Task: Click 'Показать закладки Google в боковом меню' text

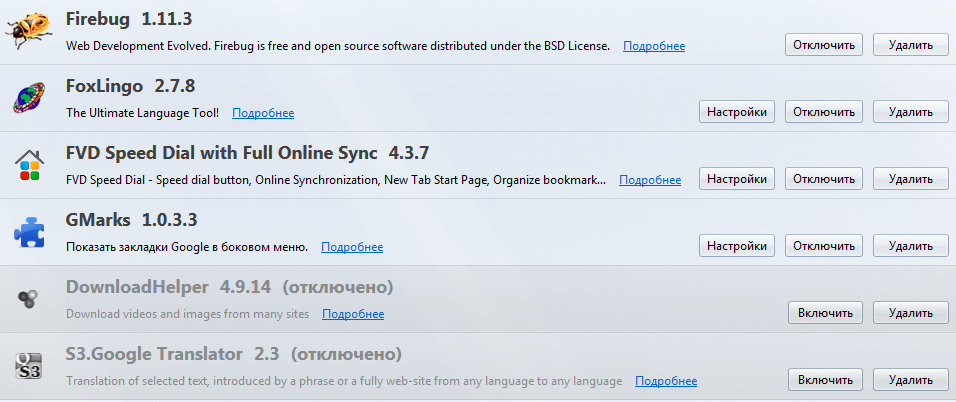Action: [x=187, y=247]
